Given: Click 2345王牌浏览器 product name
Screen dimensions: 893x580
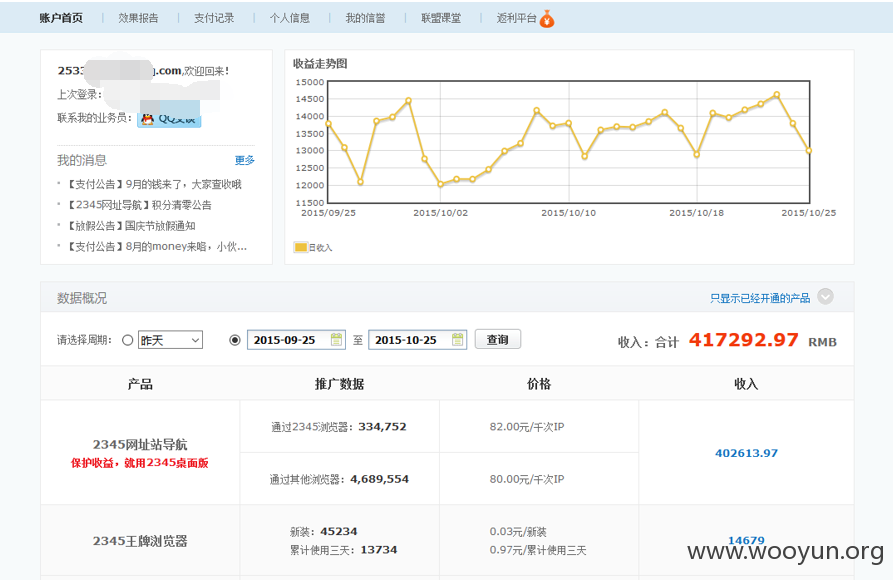Looking at the screenshot, I should [x=140, y=541].
